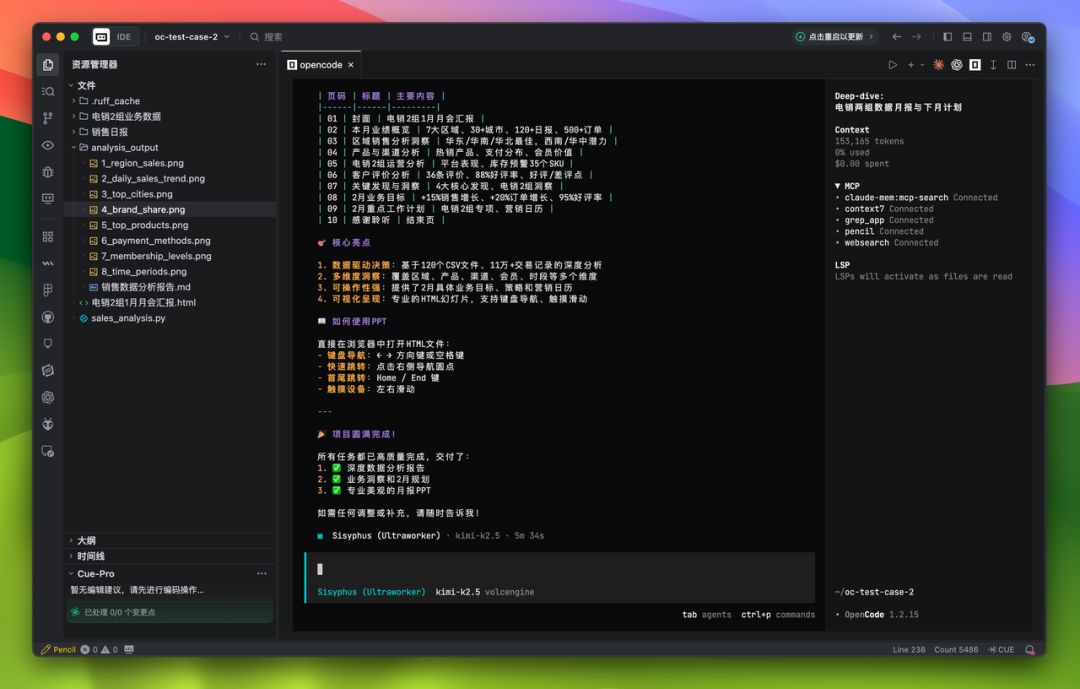Open the source control view in activity bar
Image resolution: width=1080 pixels, height=689 pixels.
[48, 118]
